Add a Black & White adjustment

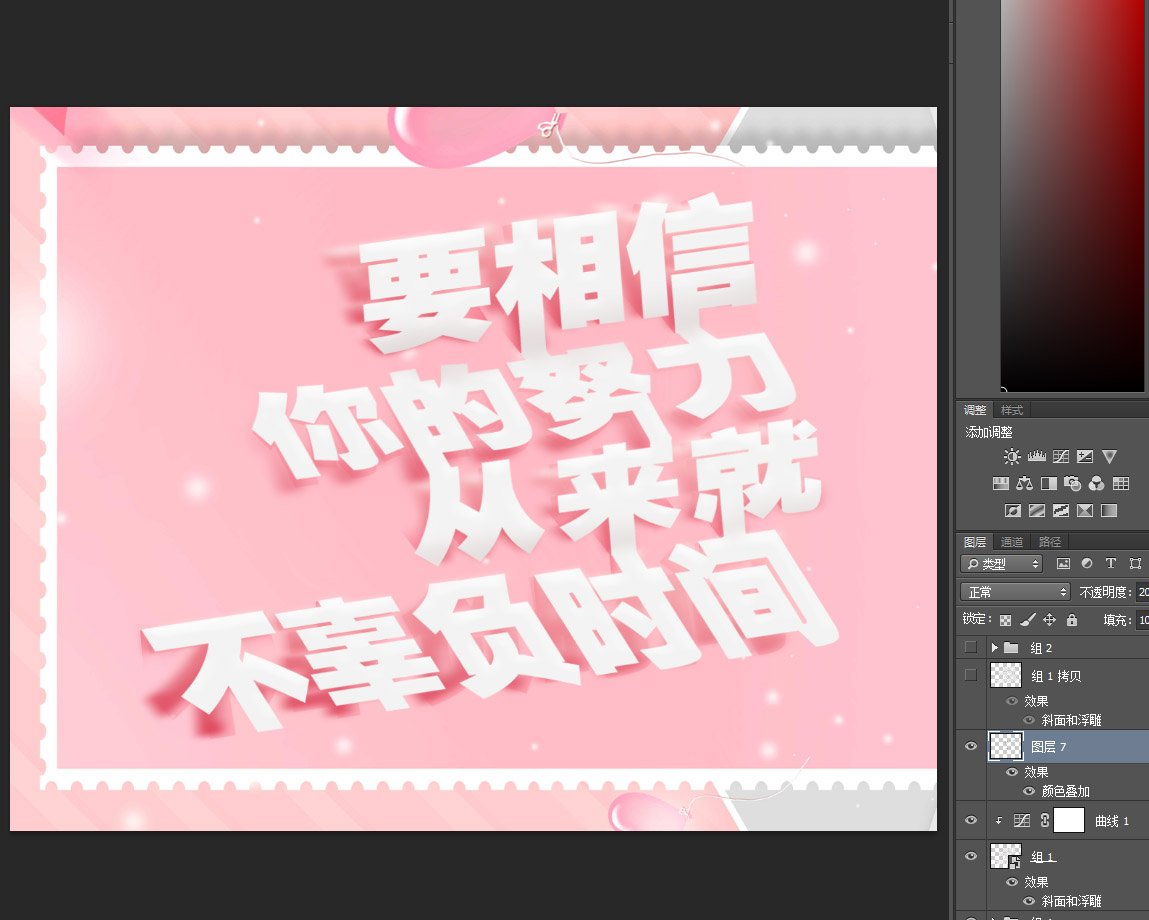click(x=1049, y=483)
